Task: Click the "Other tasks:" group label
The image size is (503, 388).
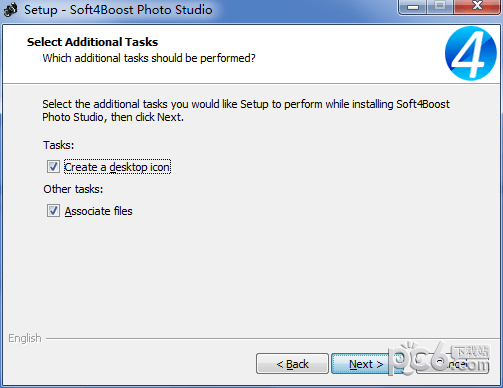Action: pyautogui.click(x=73, y=189)
